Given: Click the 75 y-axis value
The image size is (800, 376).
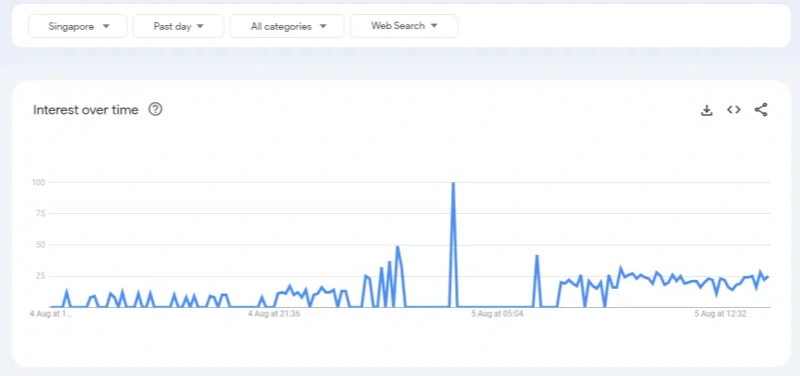Looking at the screenshot, I should 41,213.
